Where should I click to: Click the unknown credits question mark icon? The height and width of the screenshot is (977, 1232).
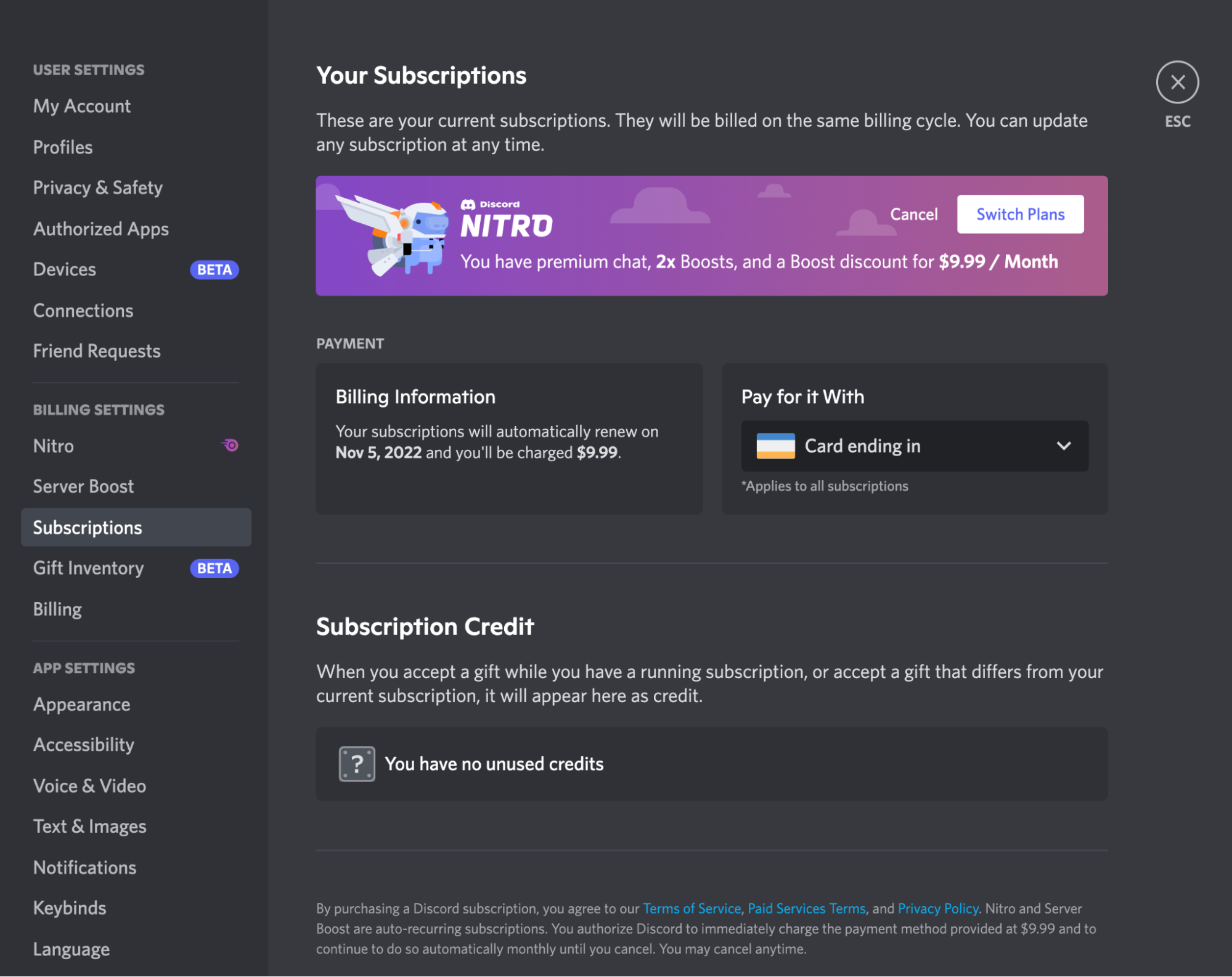click(x=357, y=764)
